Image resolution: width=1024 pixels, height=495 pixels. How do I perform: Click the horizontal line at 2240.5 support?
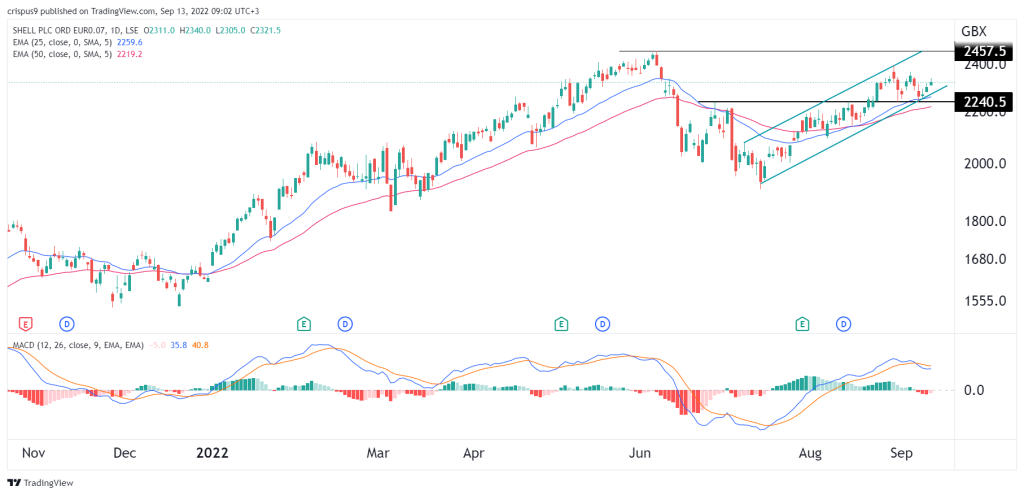pyautogui.click(x=825, y=102)
